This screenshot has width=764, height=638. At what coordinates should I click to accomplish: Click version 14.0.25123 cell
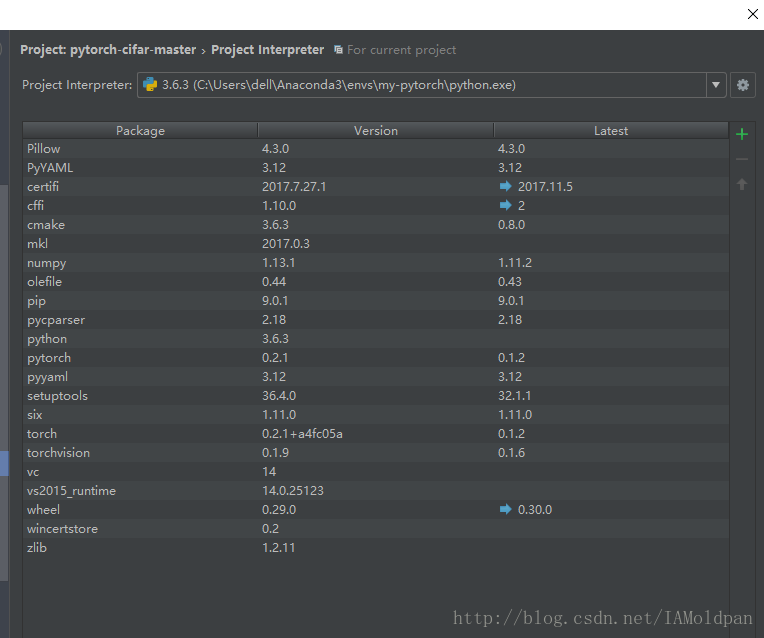point(293,491)
